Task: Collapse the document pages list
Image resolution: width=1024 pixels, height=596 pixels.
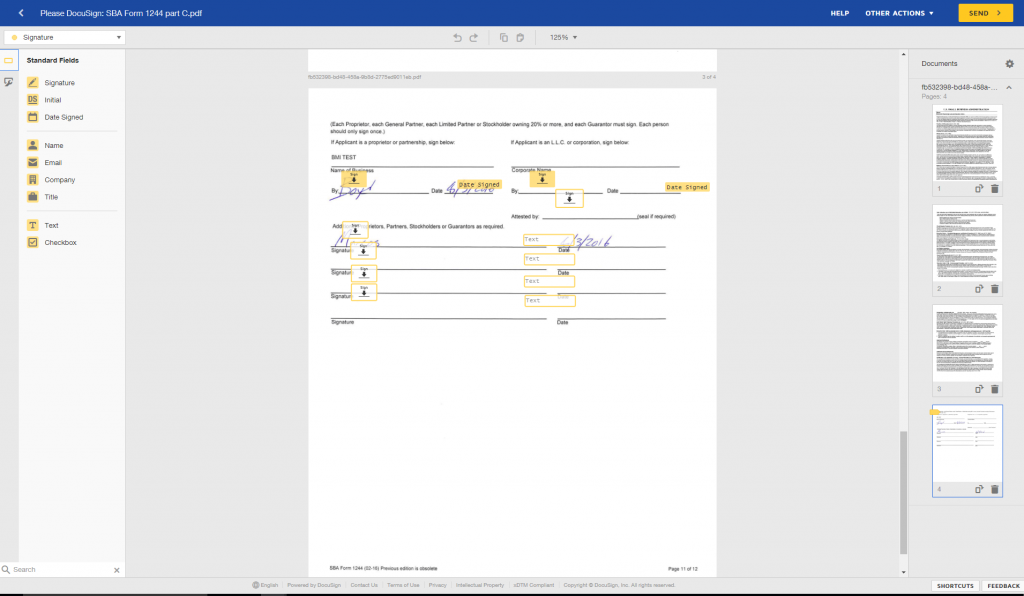Action: (x=1008, y=88)
